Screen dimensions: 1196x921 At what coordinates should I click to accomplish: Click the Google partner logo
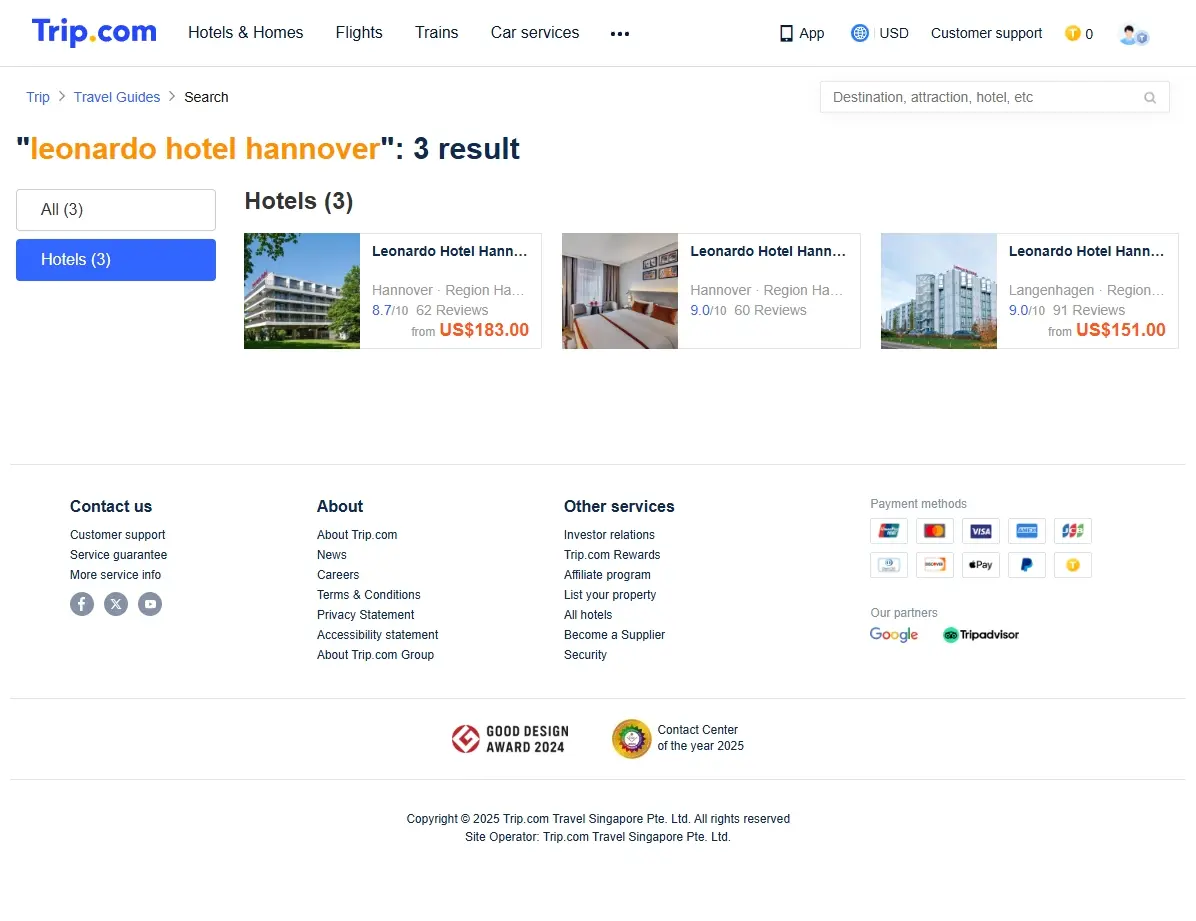tap(894, 635)
